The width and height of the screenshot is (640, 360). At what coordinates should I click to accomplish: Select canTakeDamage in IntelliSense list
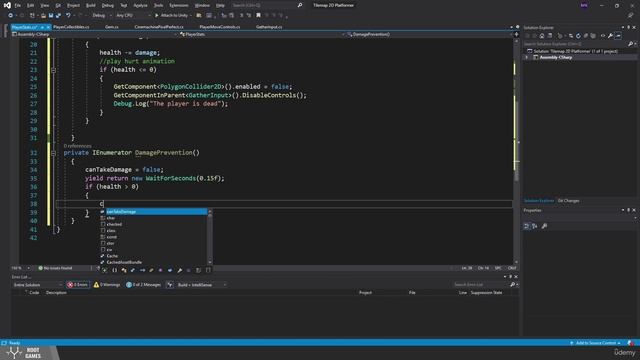tap(154, 212)
